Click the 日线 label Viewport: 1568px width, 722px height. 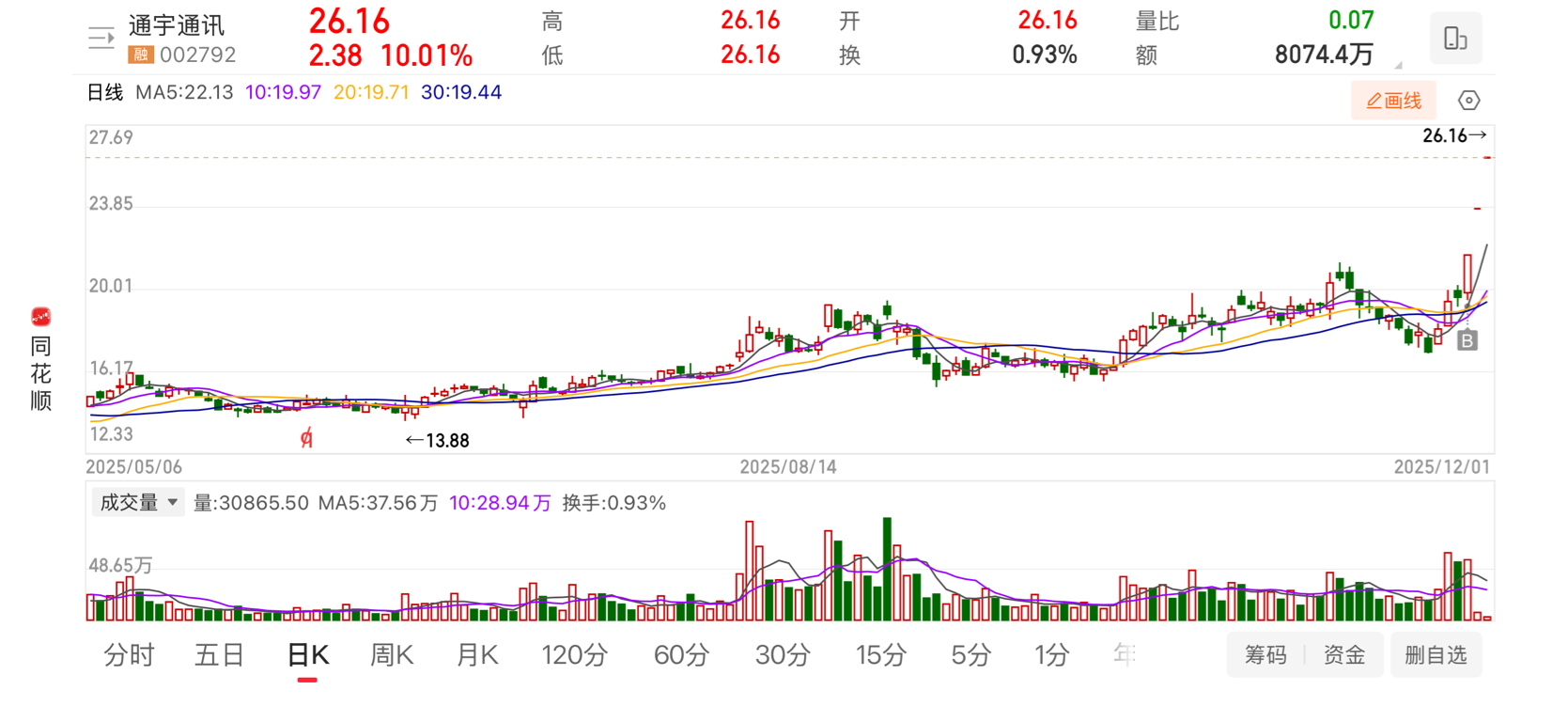click(105, 92)
